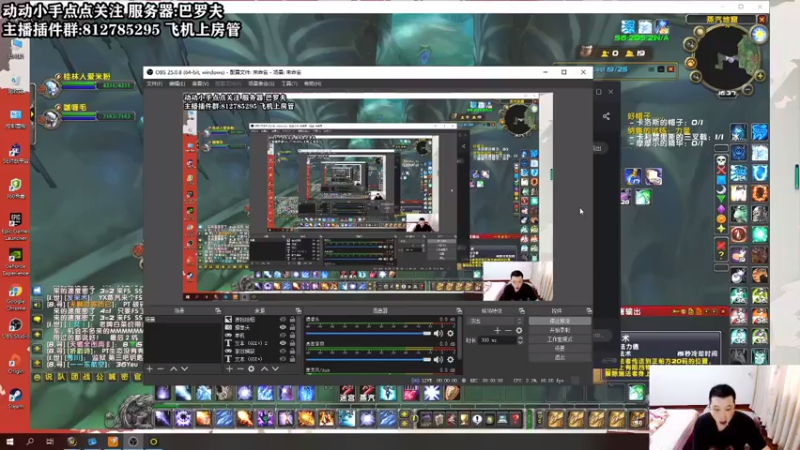Screen dimensions: 800x450
Task: Mute the 桌面音频 mixer channel speaker
Action: (438, 359)
